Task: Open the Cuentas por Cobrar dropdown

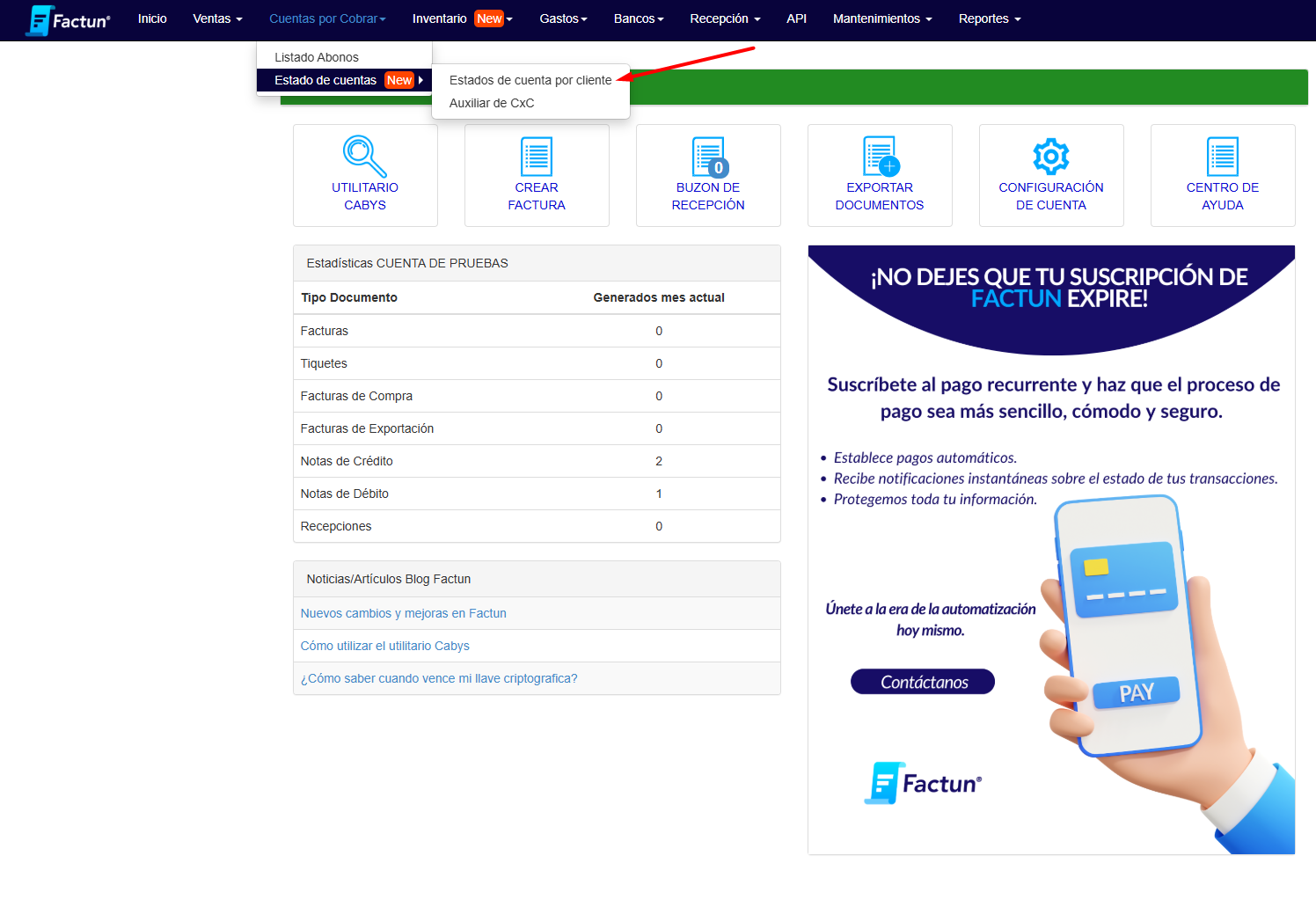Action: [327, 18]
